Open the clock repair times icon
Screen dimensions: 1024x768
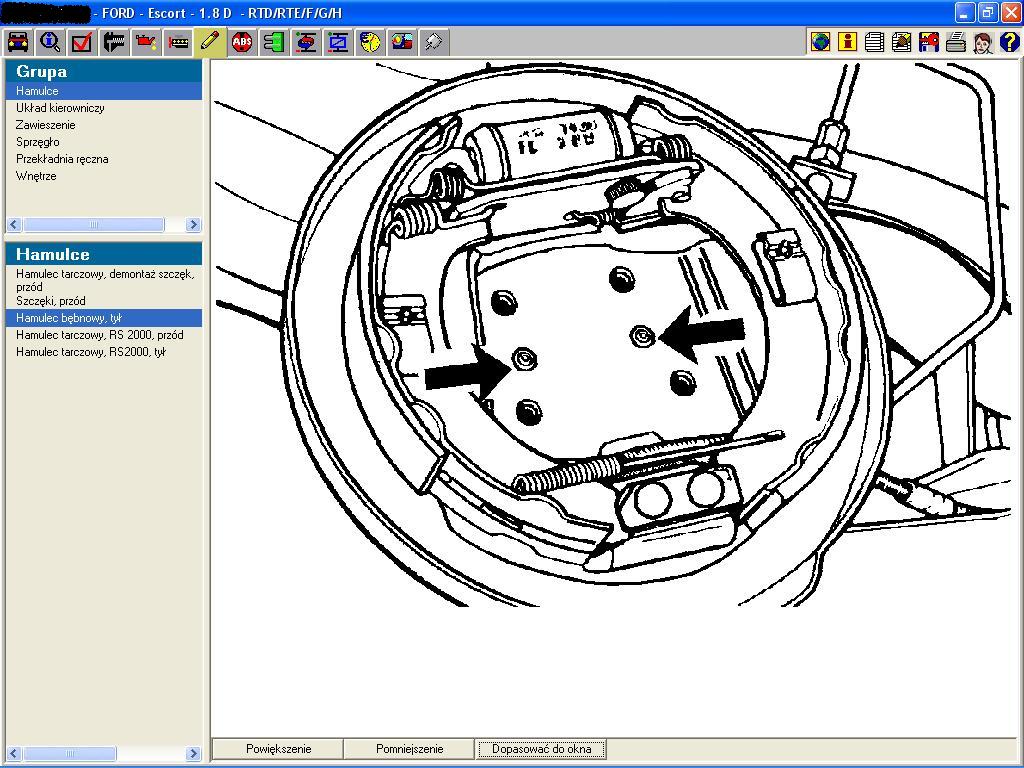[x=370, y=42]
